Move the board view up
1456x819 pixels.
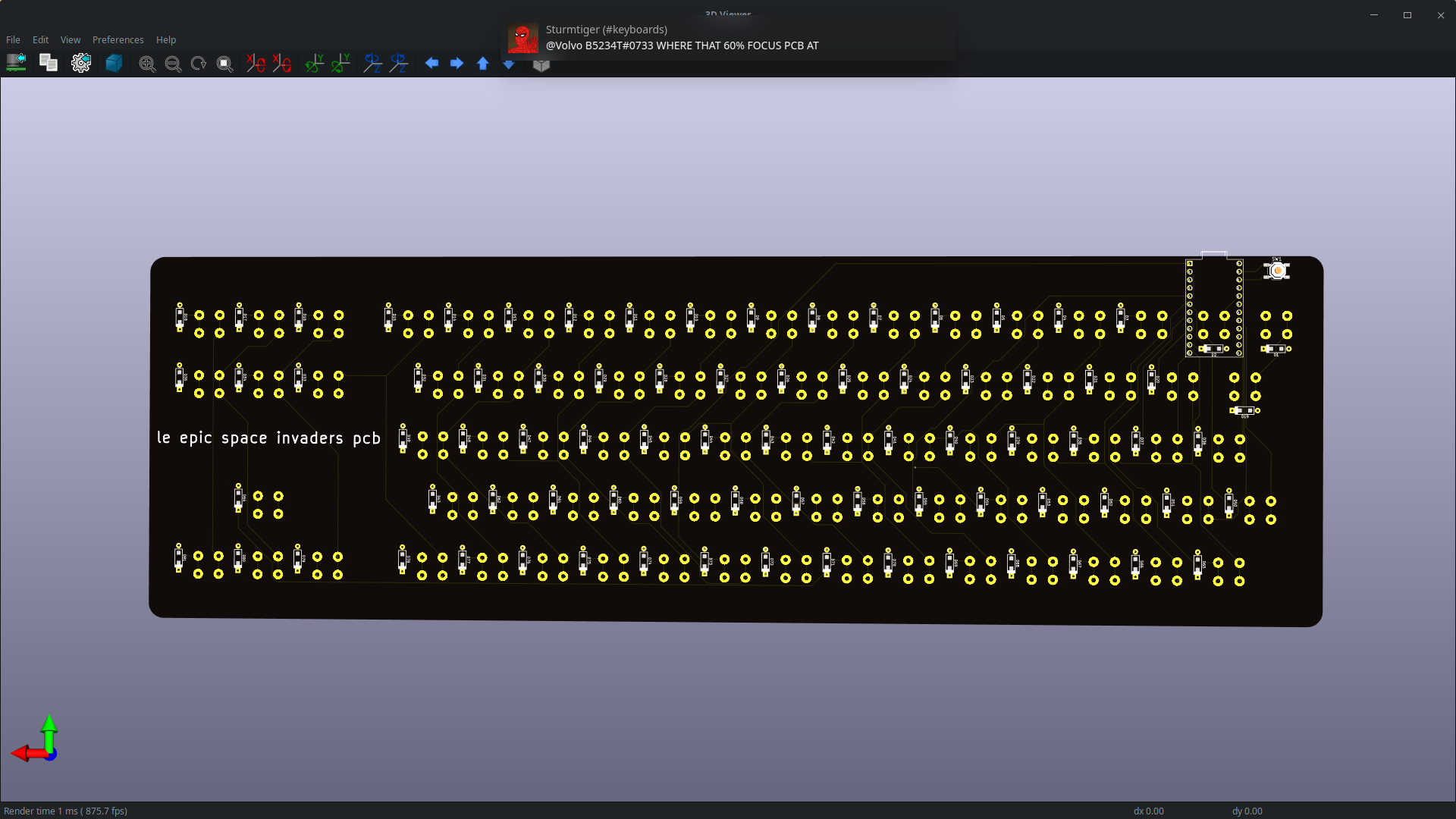[x=482, y=64]
